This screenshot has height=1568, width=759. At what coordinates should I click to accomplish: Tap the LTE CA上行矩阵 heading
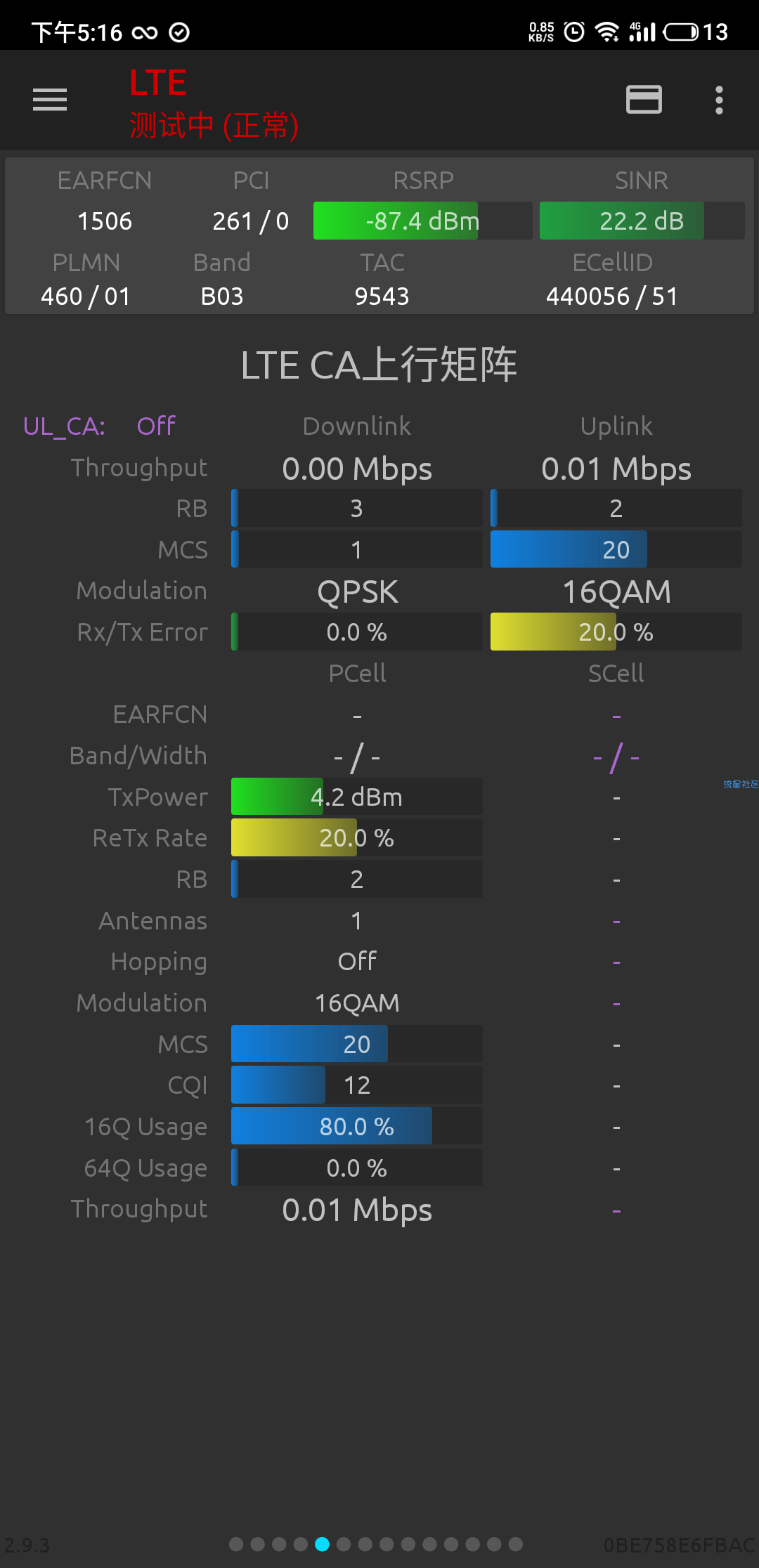(379, 365)
